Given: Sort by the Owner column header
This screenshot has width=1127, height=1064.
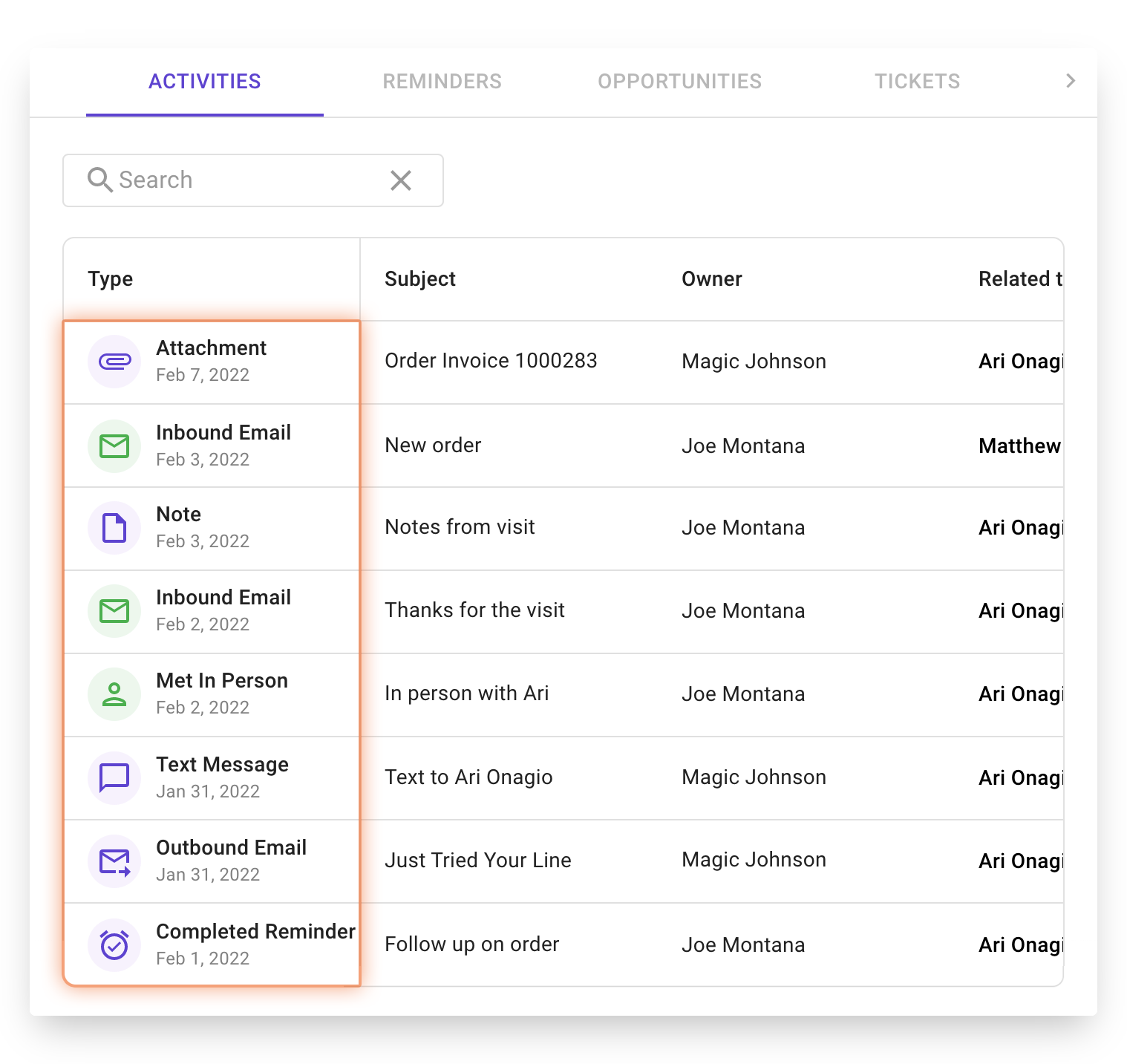Looking at the screenshot, I should coord(711,278).
